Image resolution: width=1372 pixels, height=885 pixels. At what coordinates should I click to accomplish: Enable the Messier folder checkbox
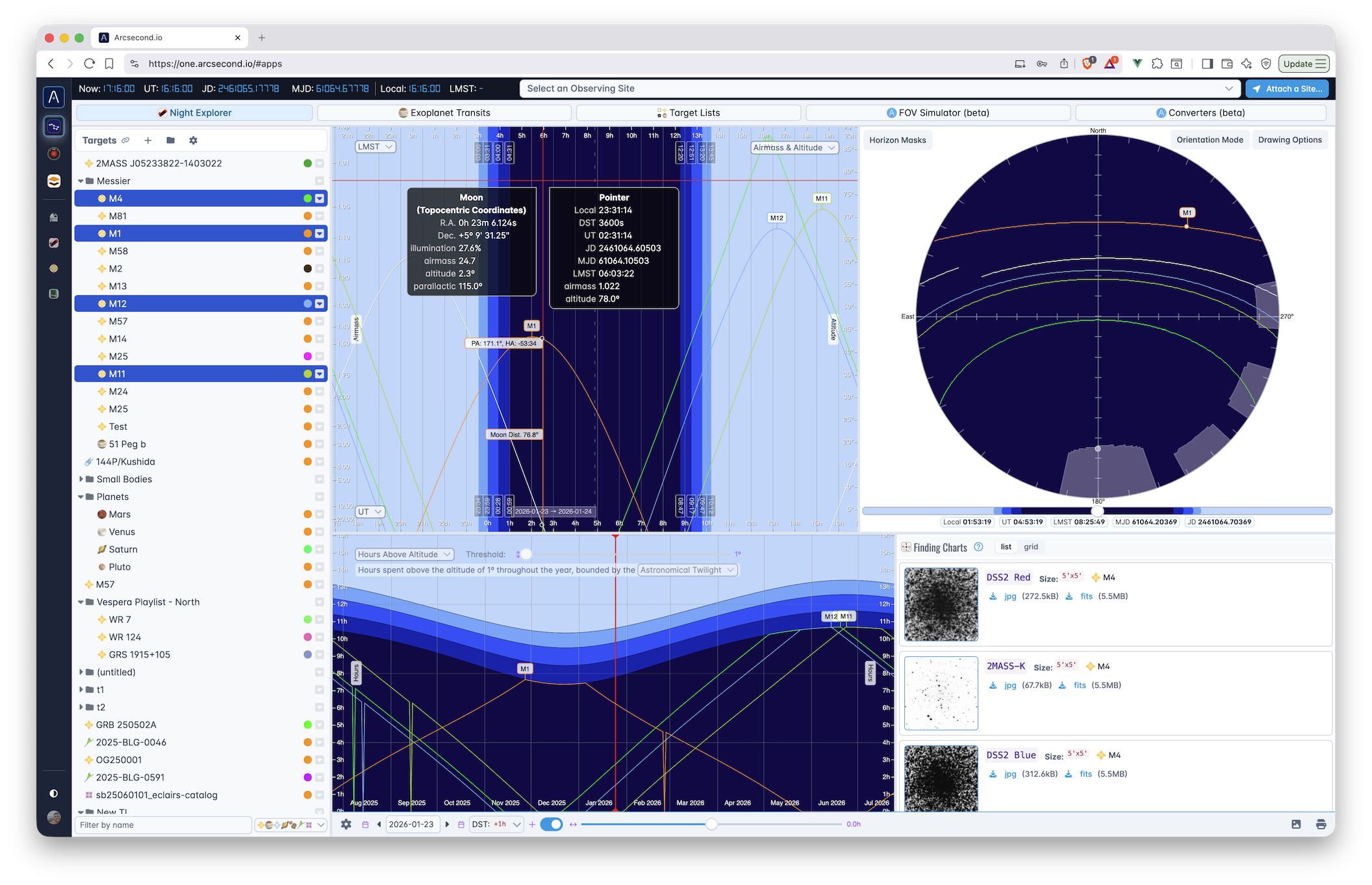(x=320, y=181)
